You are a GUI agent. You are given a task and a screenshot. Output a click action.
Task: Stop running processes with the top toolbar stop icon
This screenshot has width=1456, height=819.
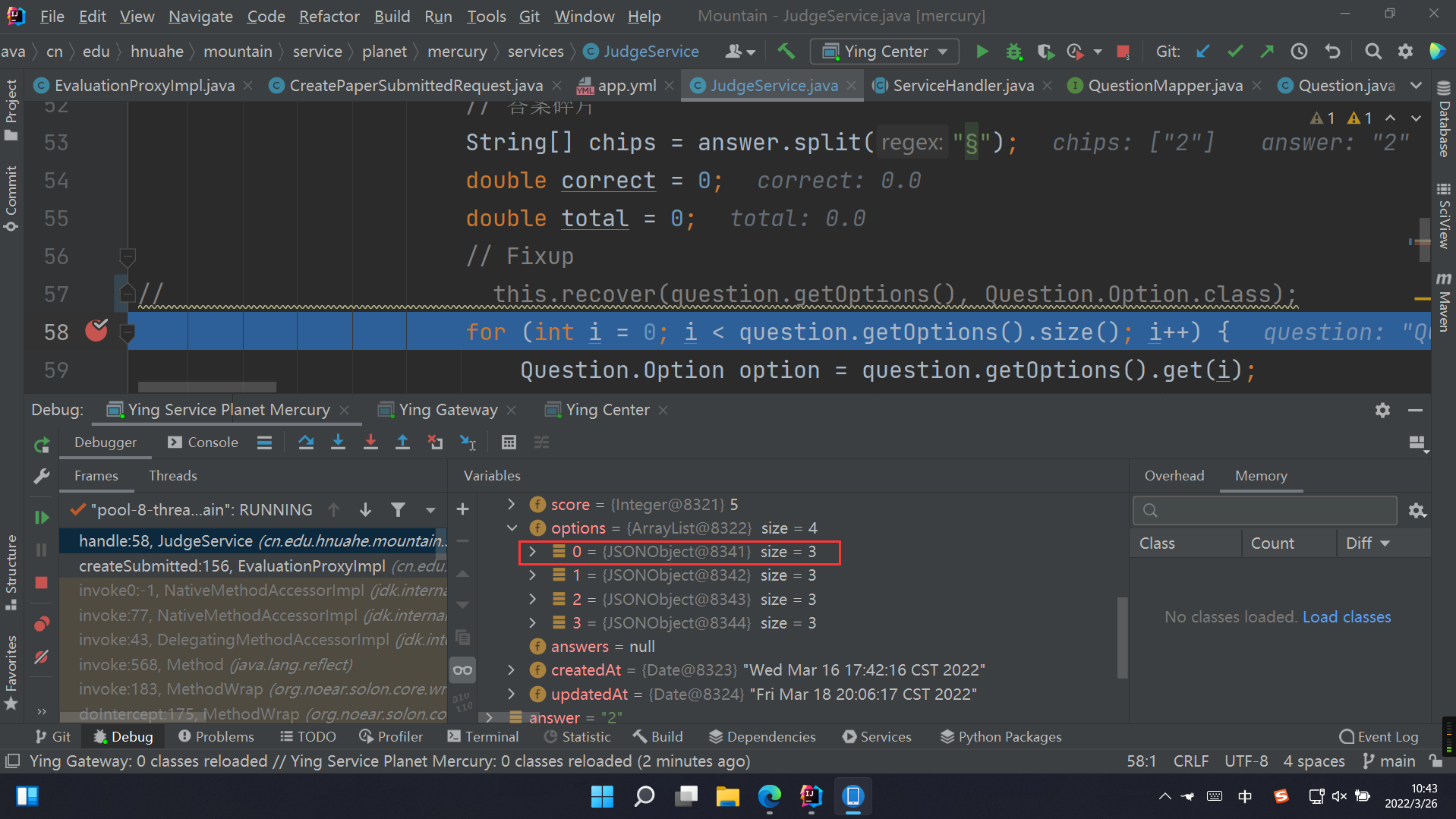coord(1123,52)
